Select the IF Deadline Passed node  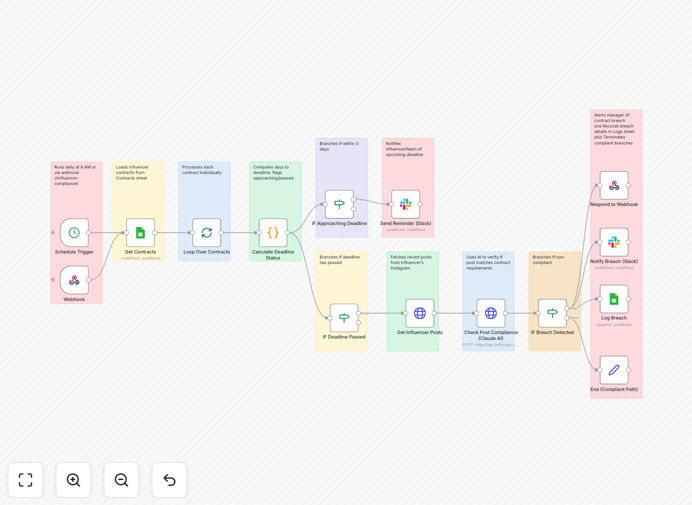(344, 318)
